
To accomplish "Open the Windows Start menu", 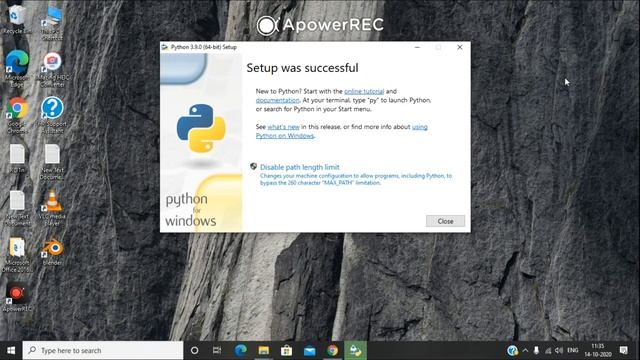I will coord(11,350).
